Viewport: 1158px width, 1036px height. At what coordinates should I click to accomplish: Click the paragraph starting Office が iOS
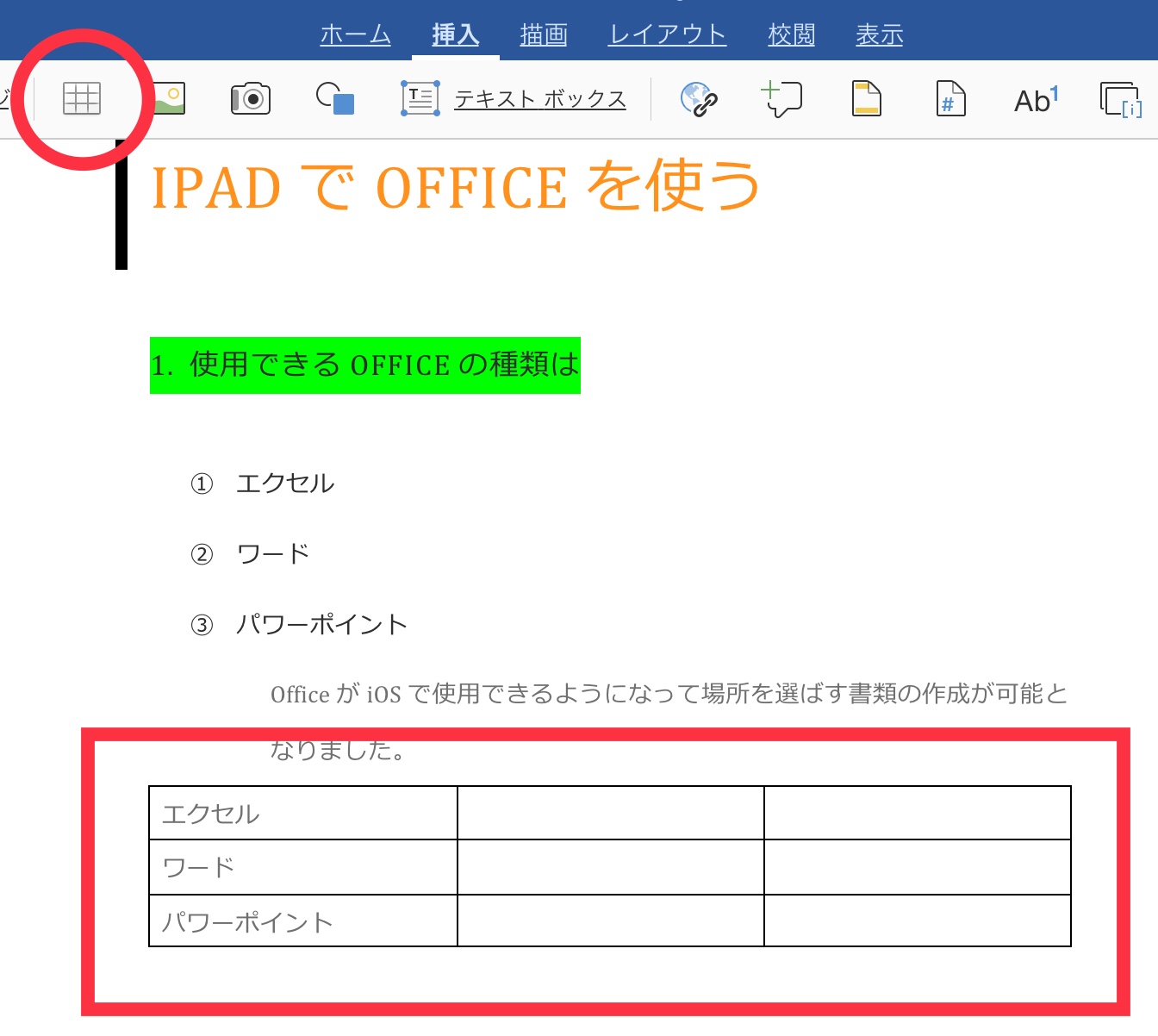[669, 694]
